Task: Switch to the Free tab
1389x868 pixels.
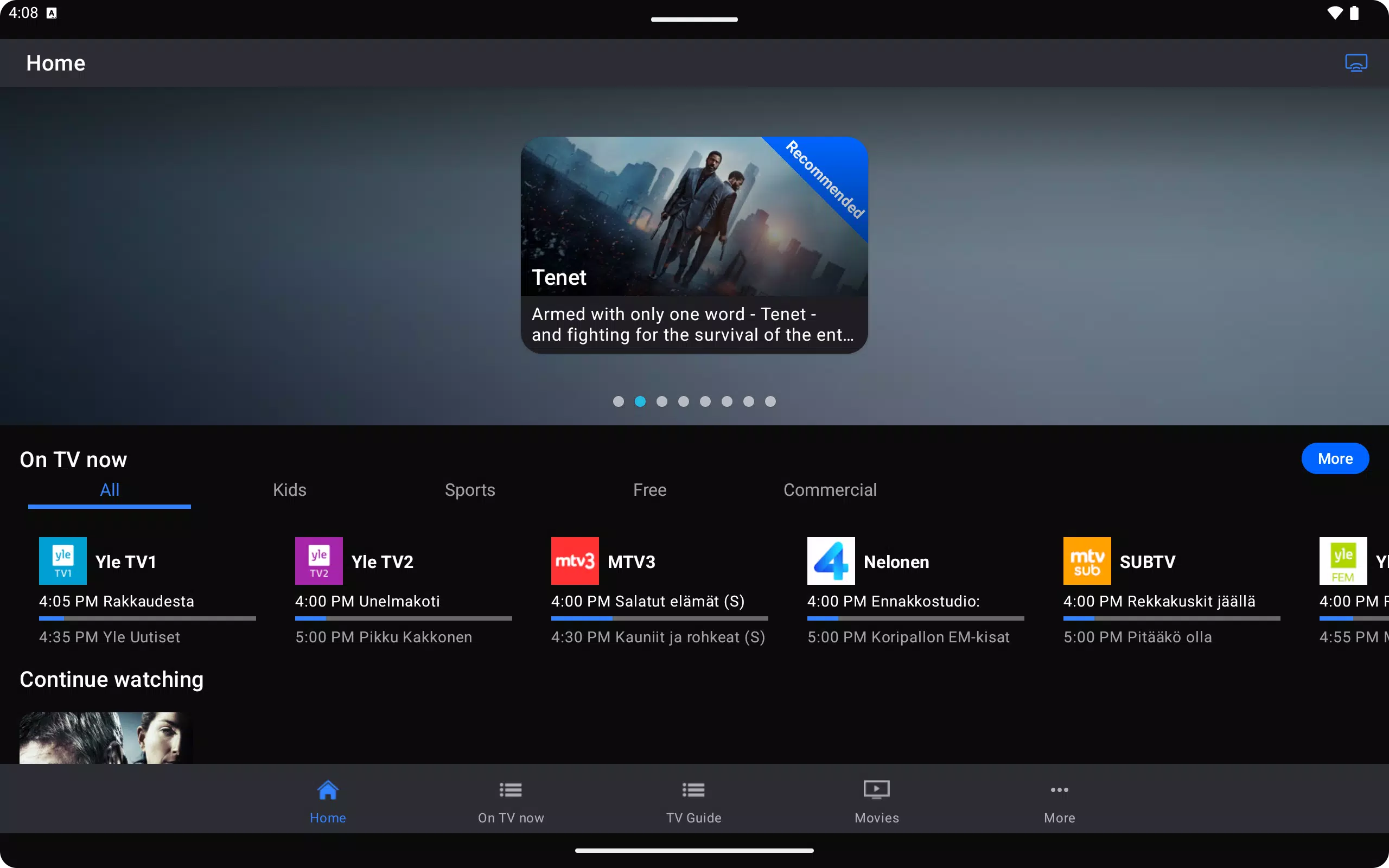Action: 649,490
